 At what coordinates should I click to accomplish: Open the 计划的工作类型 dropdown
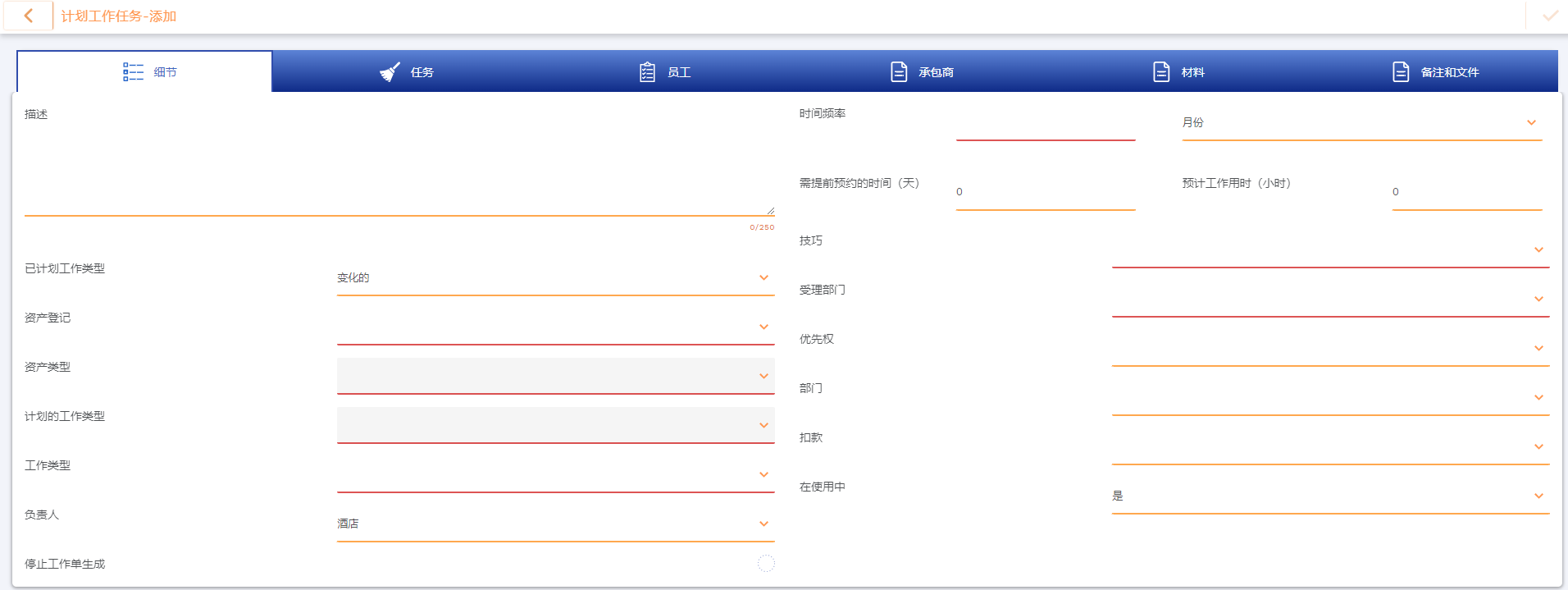click(555, 425)
